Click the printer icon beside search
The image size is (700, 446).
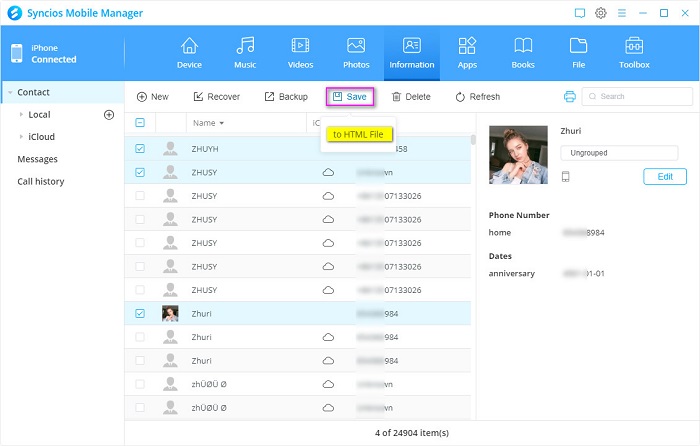point(569,97)
